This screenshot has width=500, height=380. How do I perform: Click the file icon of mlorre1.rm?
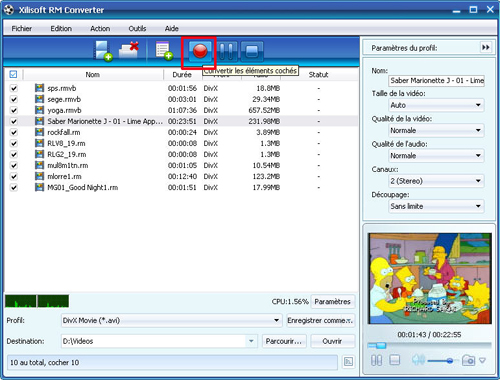tap(39, 176)
